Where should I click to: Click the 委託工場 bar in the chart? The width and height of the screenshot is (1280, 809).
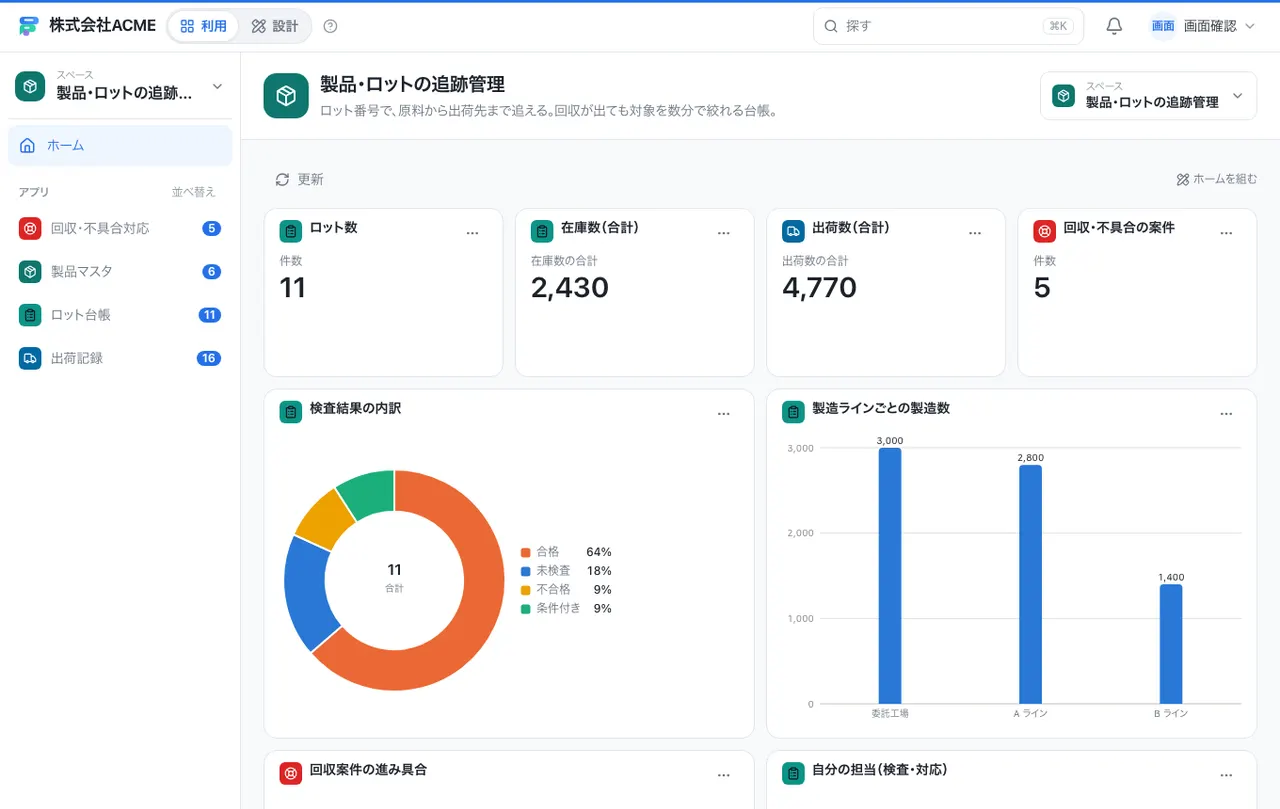890,576
